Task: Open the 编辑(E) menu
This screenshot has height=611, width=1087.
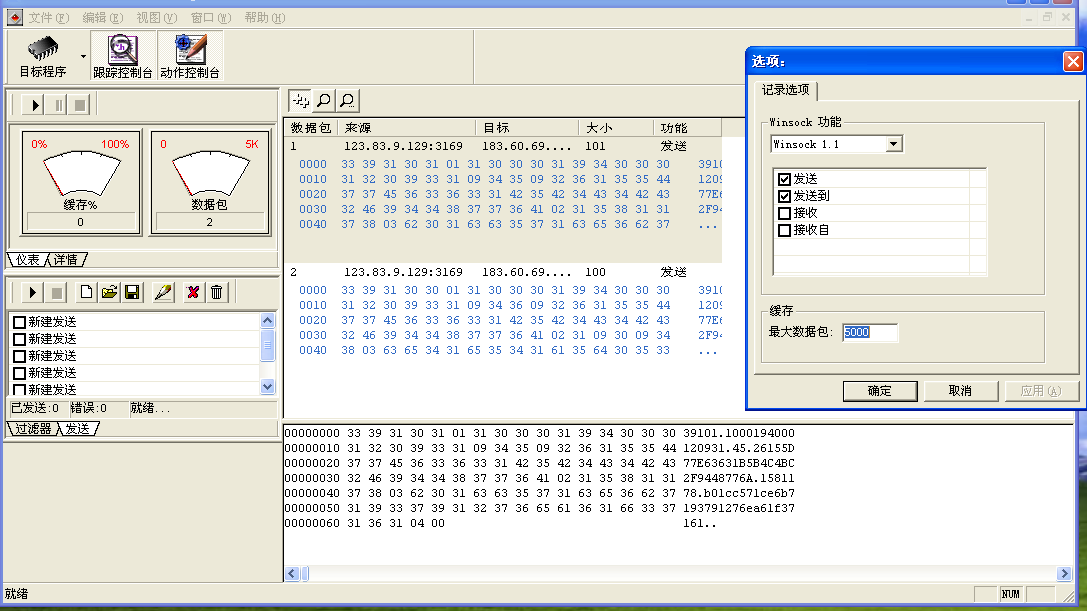Action: [x=103, y=17]
